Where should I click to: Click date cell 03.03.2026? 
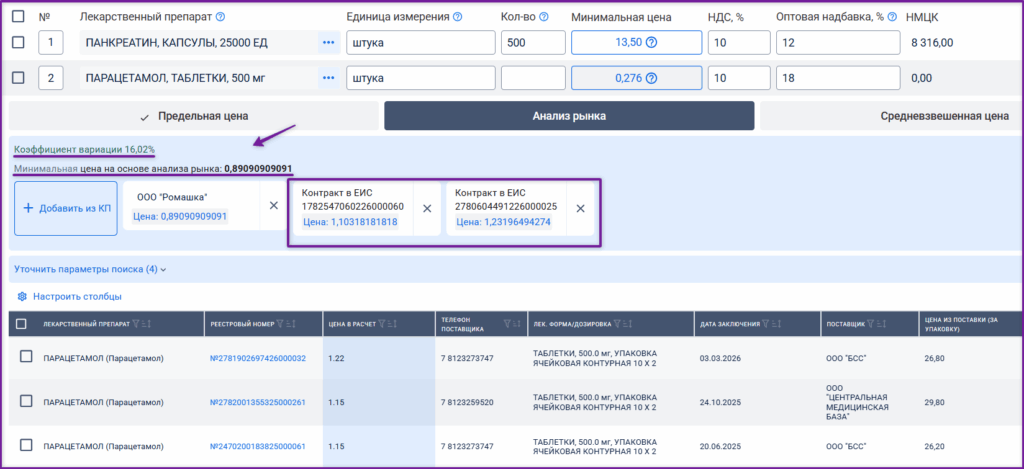(718, 358)
